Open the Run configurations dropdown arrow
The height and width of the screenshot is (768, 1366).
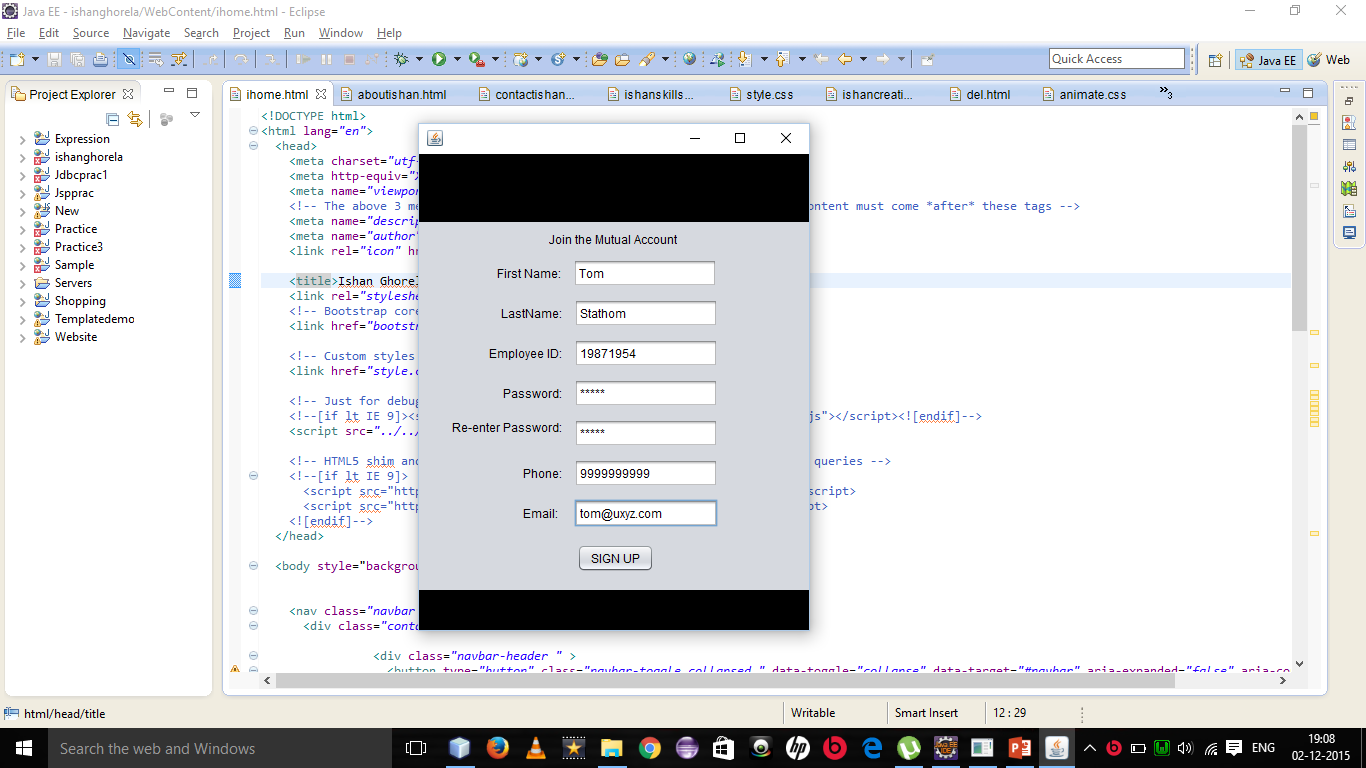(457, 60)
